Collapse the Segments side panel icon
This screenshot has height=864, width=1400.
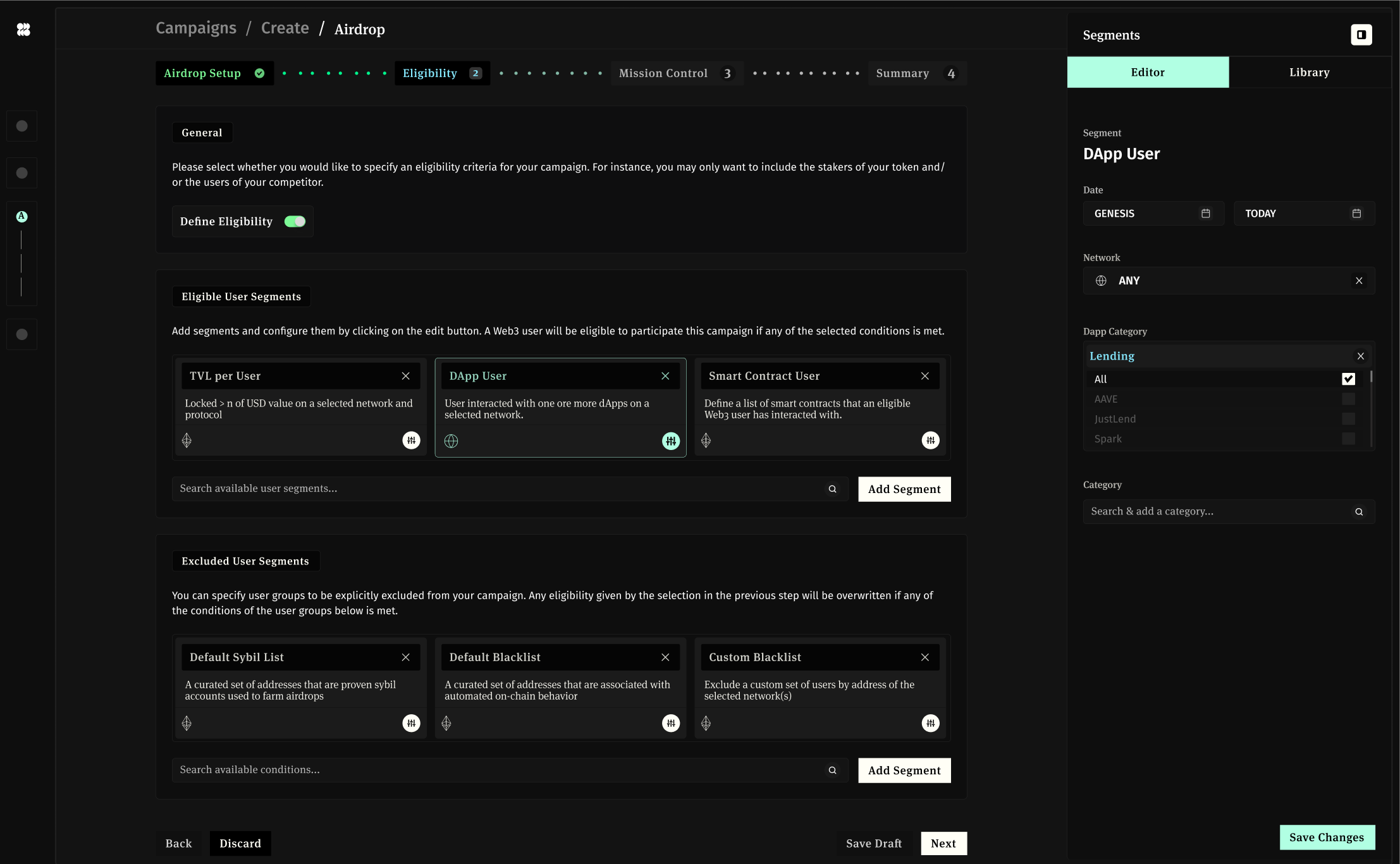[x=1361, y=35]
